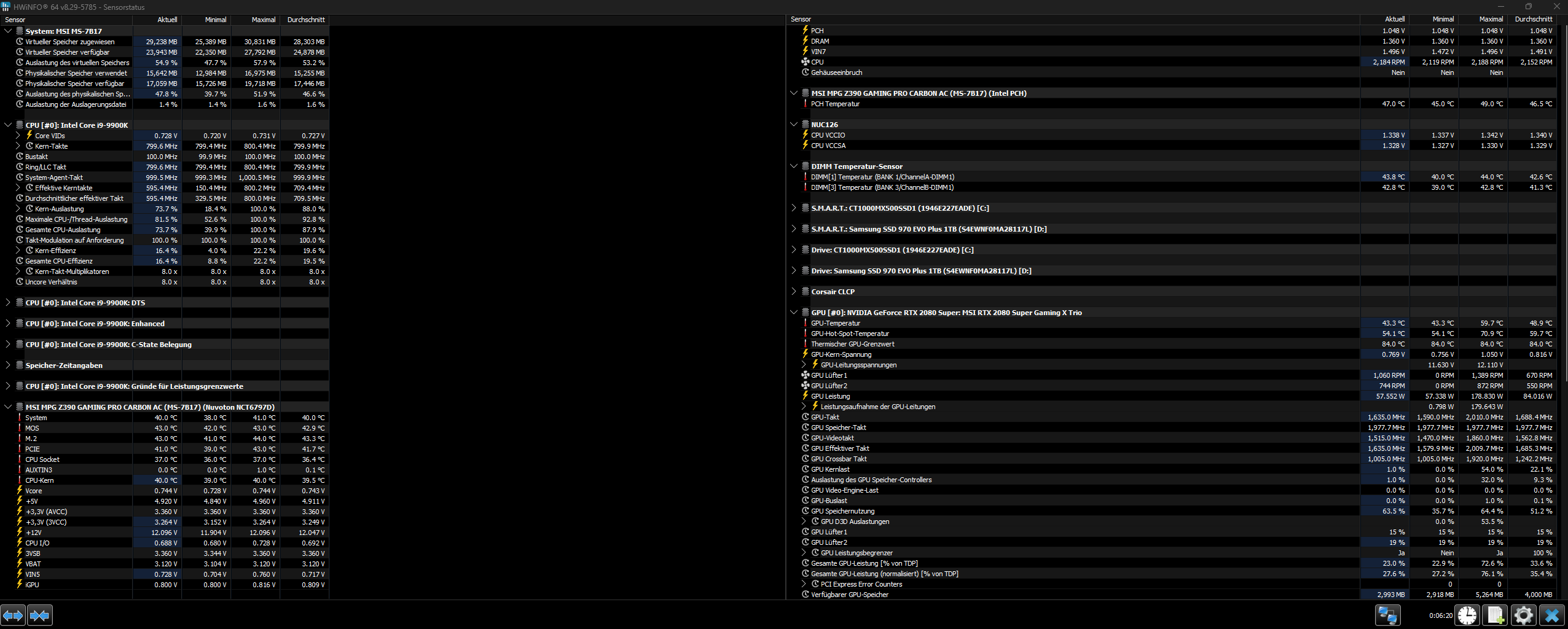Expand the Kern-Takte sub-items
Viewport: 1568px width, 629px height.
pyautogui.click(x=18, y=146)
